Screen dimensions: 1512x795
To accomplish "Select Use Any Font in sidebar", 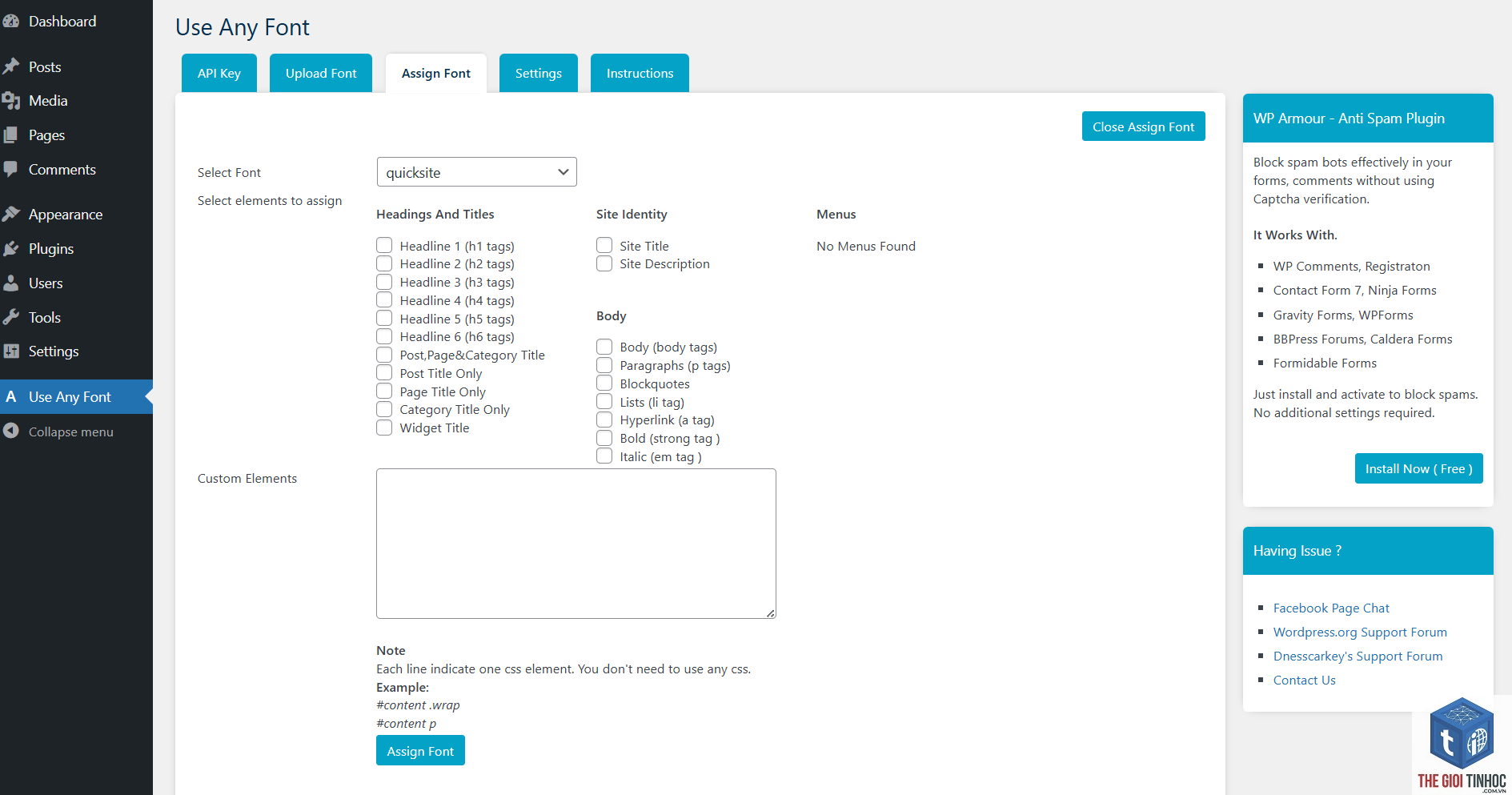I will [x=76, y=397].
